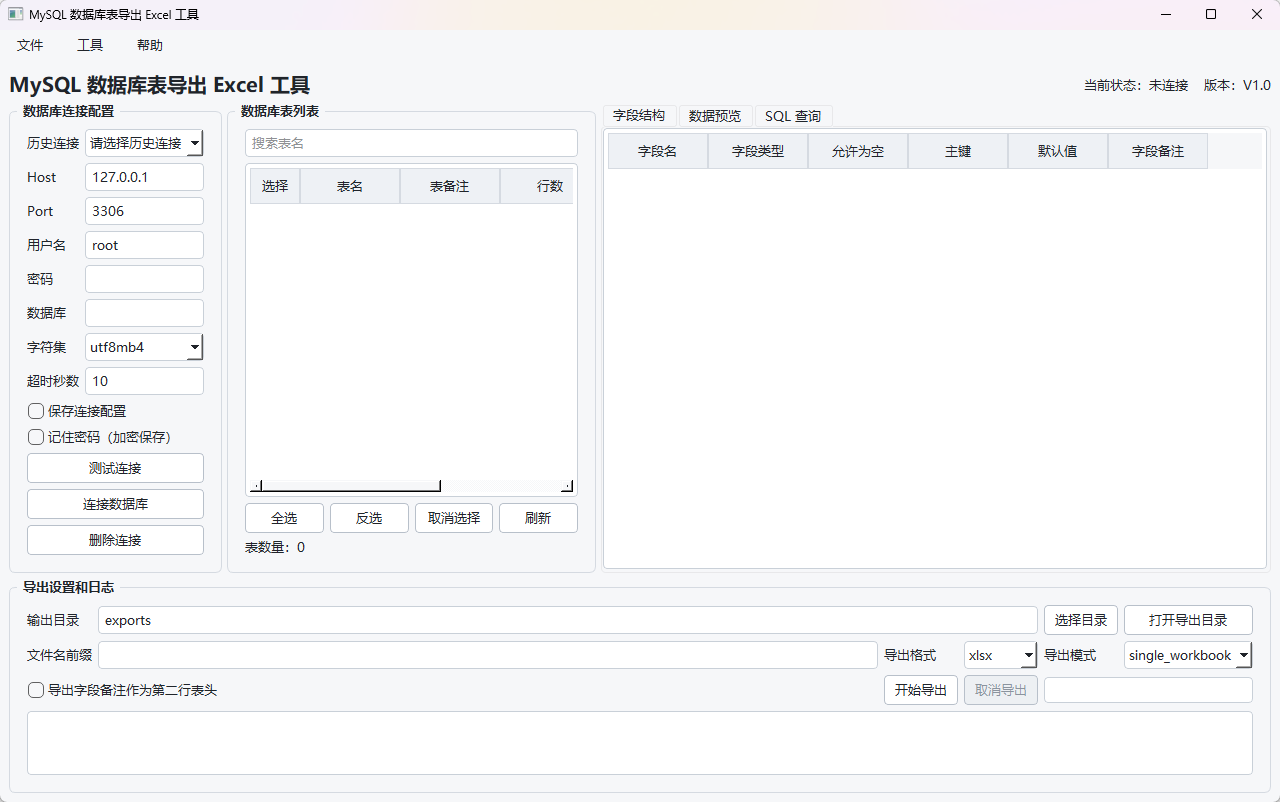Focus the Port input field
The width and height of the screenshot is (1280, 802).
tap(144, 211)
